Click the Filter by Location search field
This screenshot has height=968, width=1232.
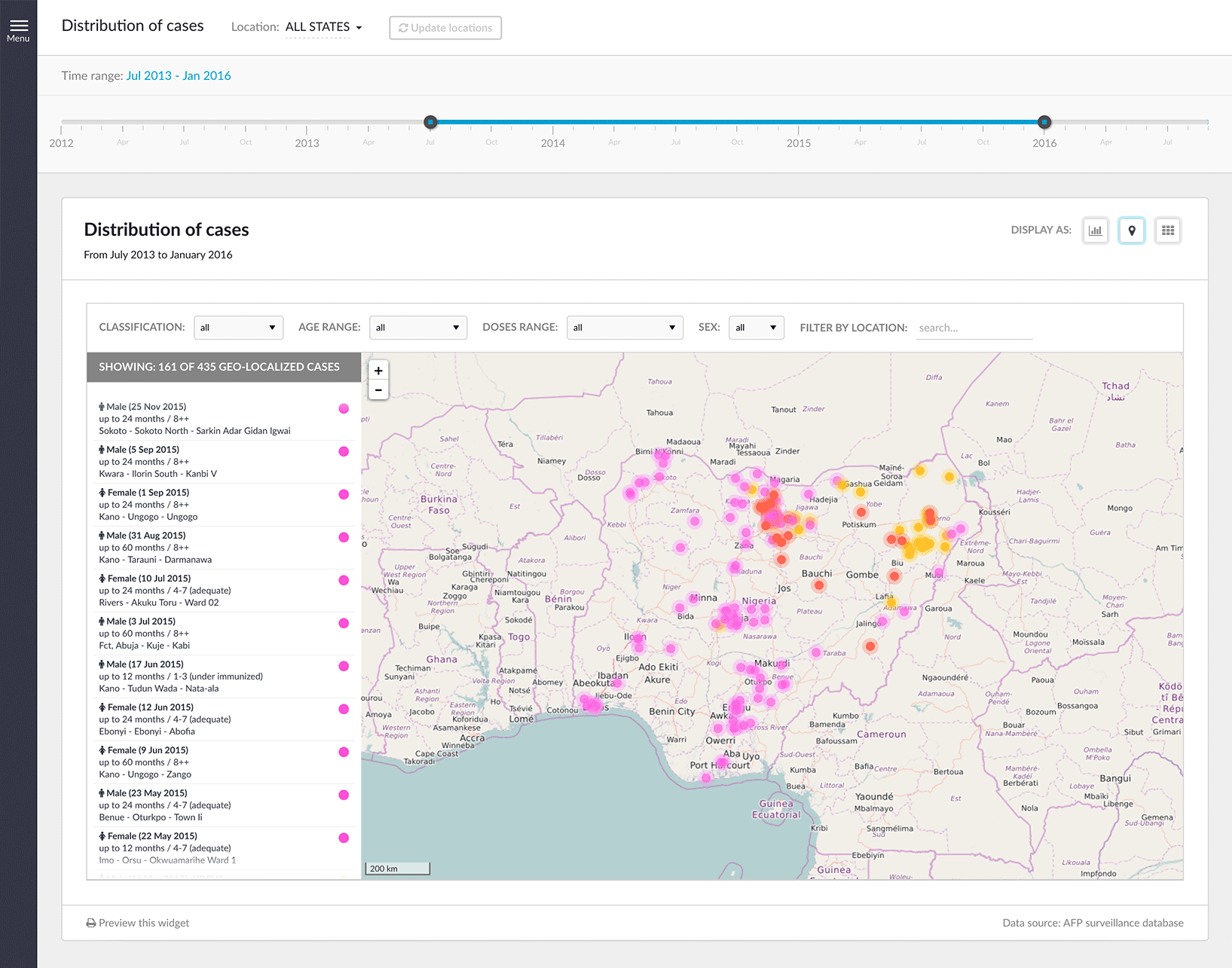pos(974,328)
